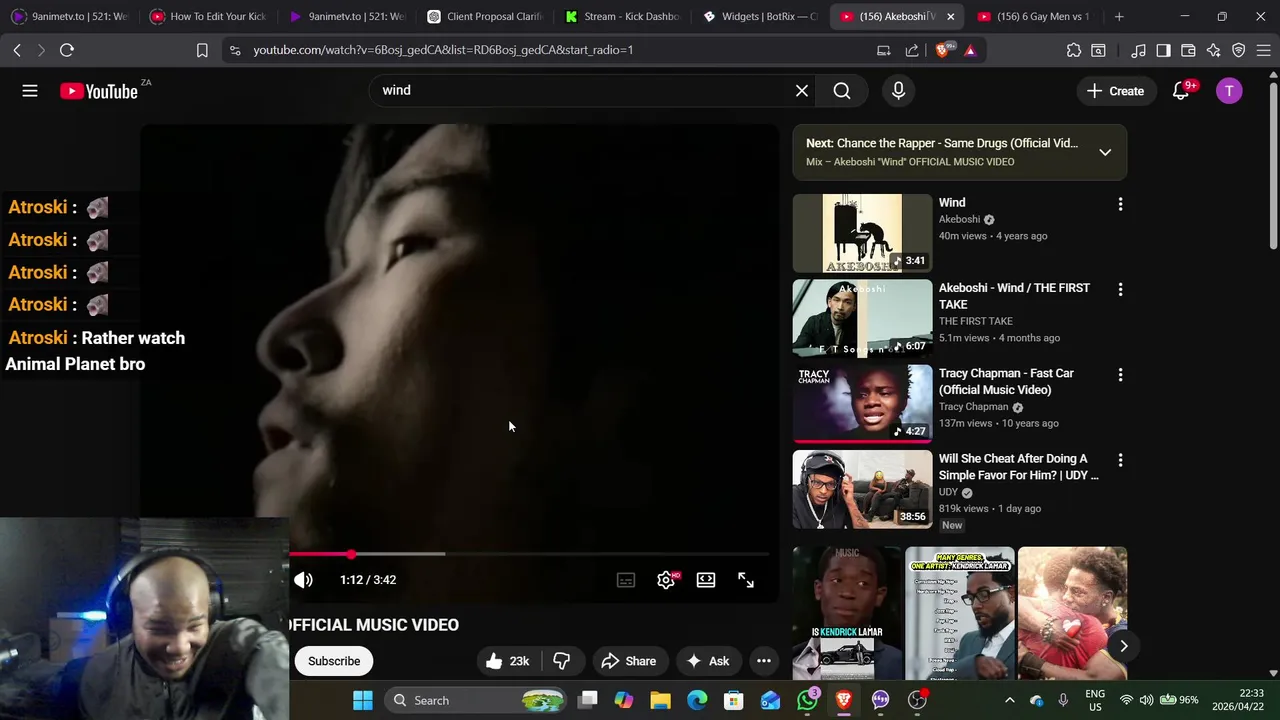
Task: Share this page from the address bar
Action: (x=912, y=50)
